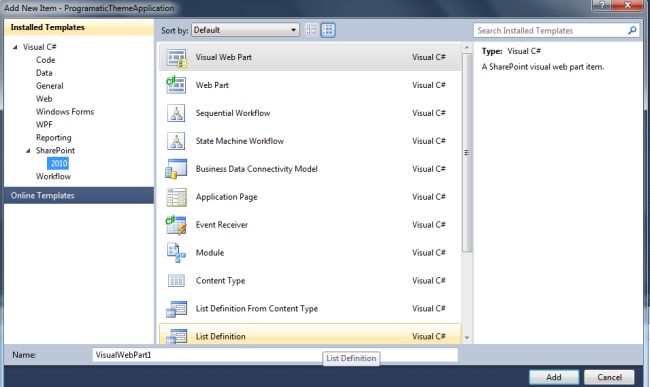650x387 pixels.
Task: Click the Sequential Workflow label
Action: [233, 113]
